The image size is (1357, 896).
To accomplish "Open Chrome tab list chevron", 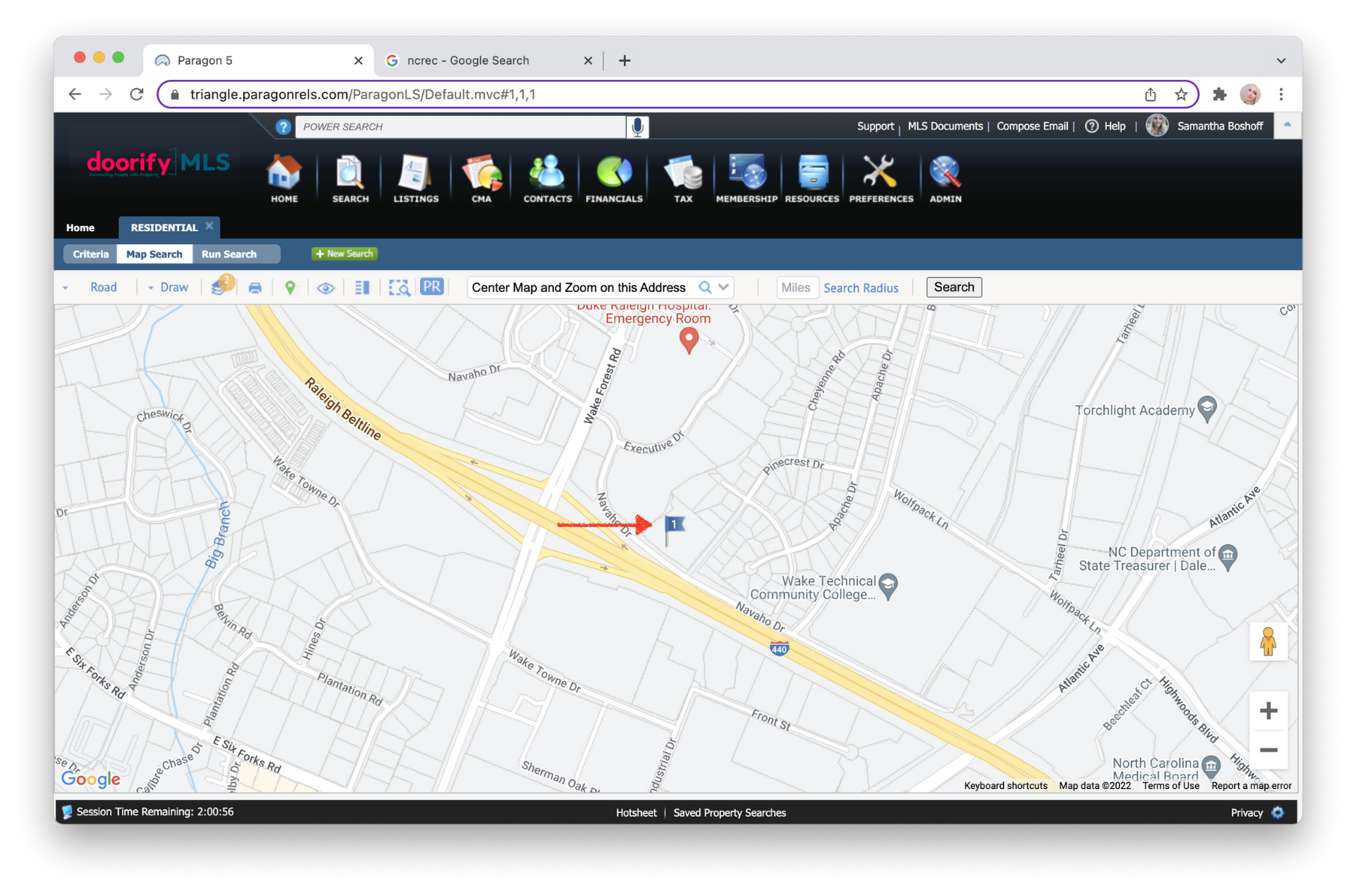I will click(1281, 61).
